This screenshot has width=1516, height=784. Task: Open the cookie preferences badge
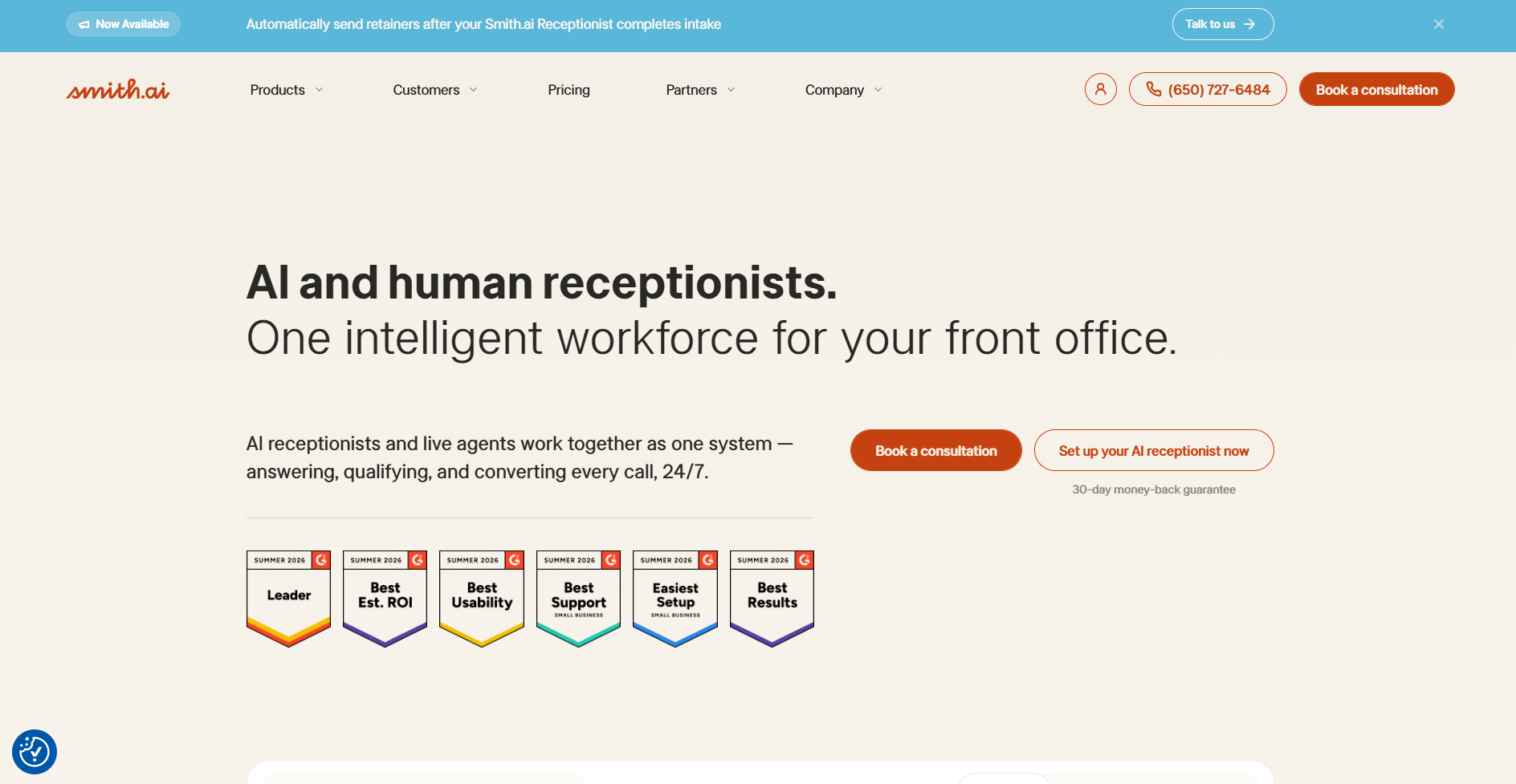[x=35, y=752]
